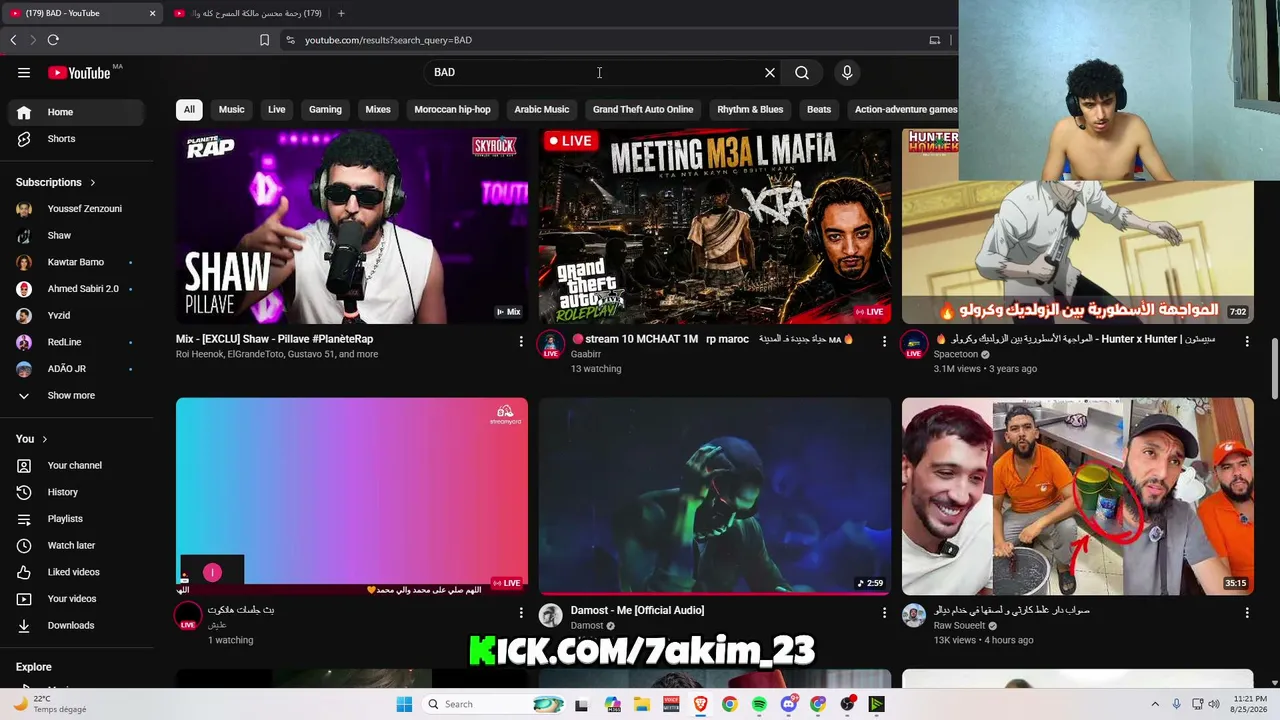Open Your videos
The image size is (1280, 720).
[x=77, y=599]
